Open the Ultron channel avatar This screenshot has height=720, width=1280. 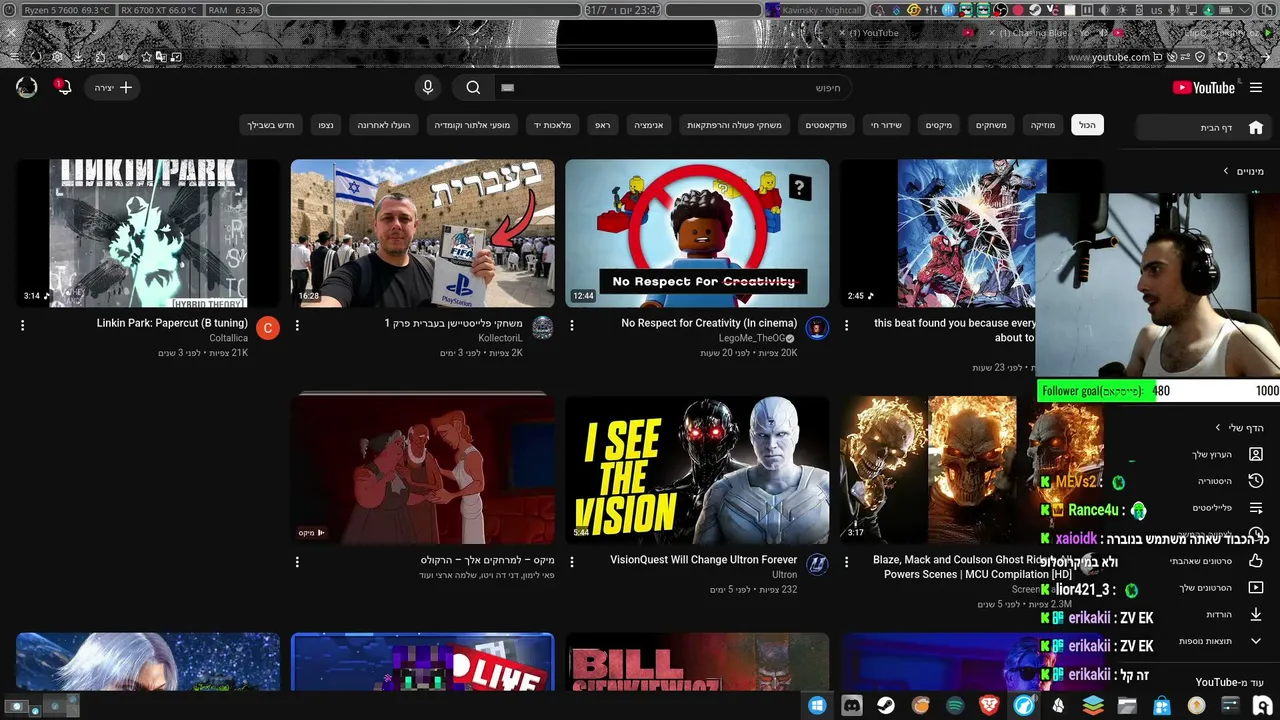[x=817, y=565]
